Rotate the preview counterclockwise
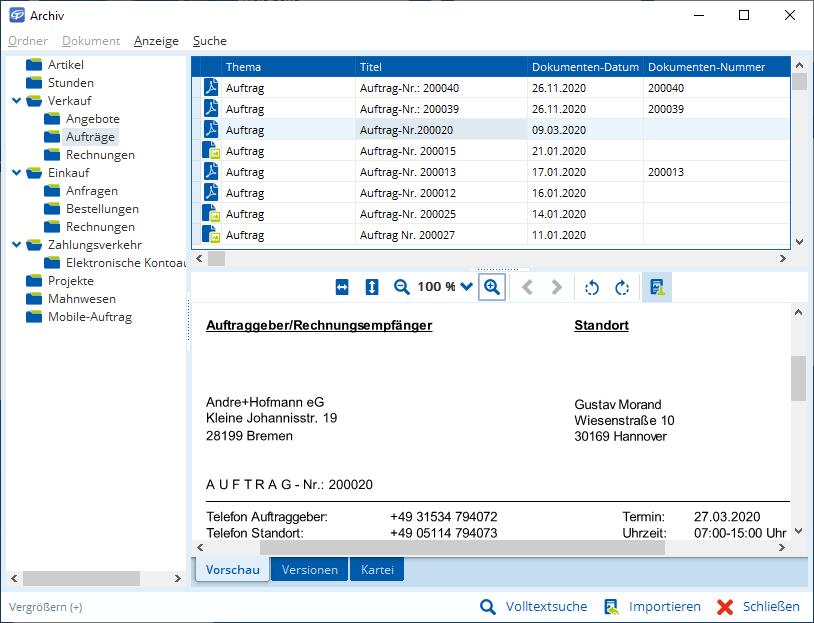The height and width of the screenshot is (623, 814). click(x=591, y=287)
